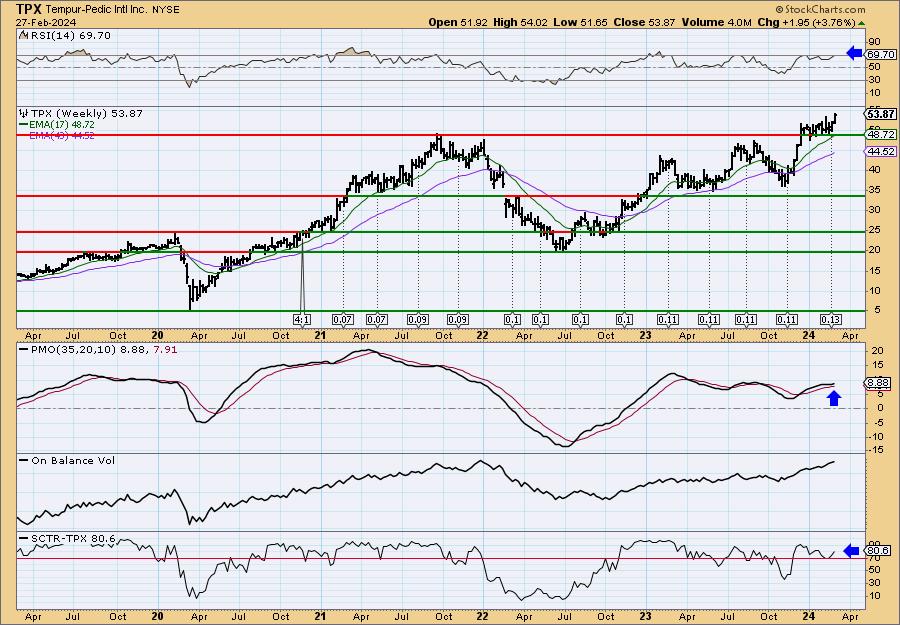Click the bar-chart icon before TPX (Weekly)

tap(23, 113)
